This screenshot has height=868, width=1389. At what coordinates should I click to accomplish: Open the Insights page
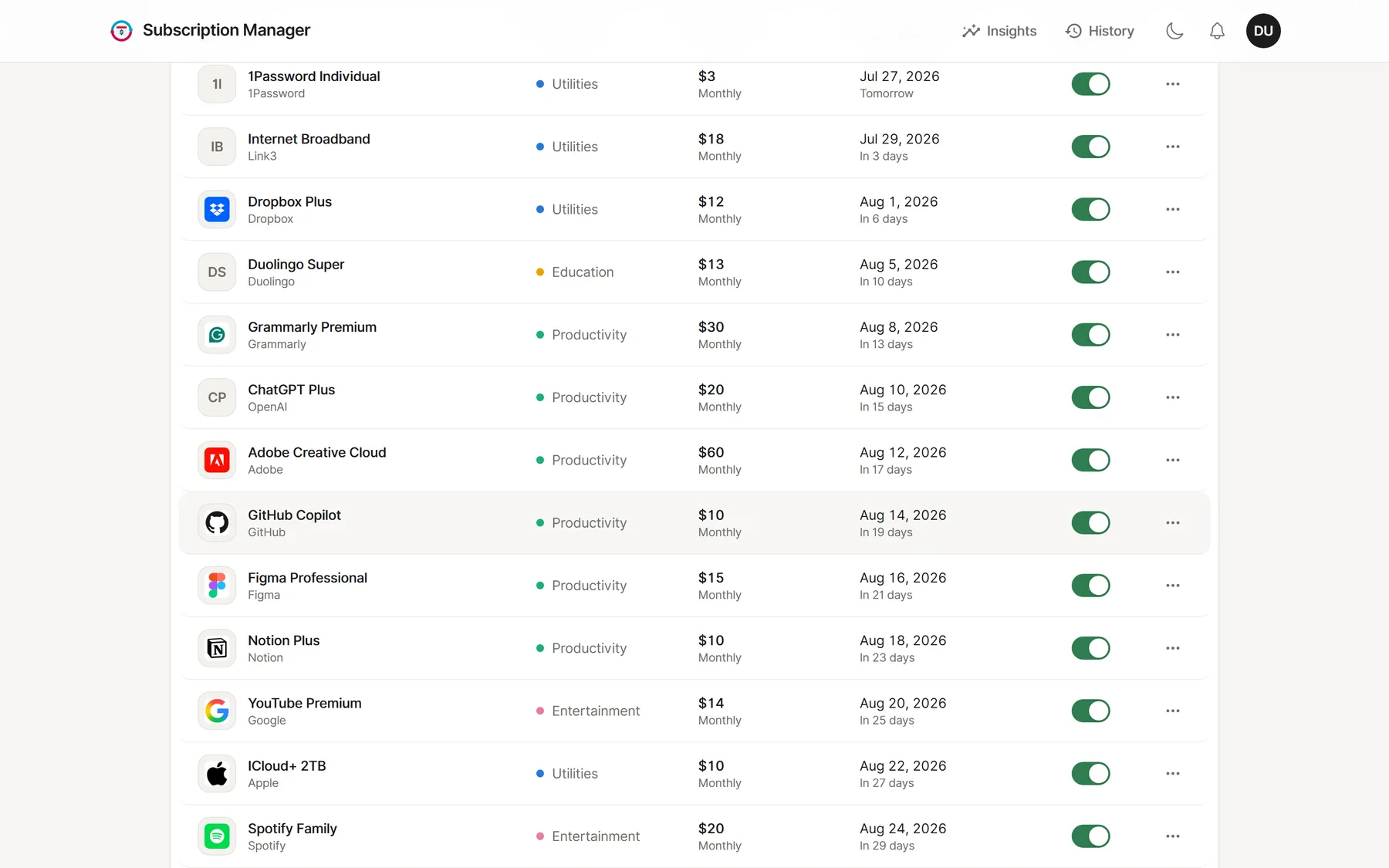pyautogui.click(x=999, y=31)
